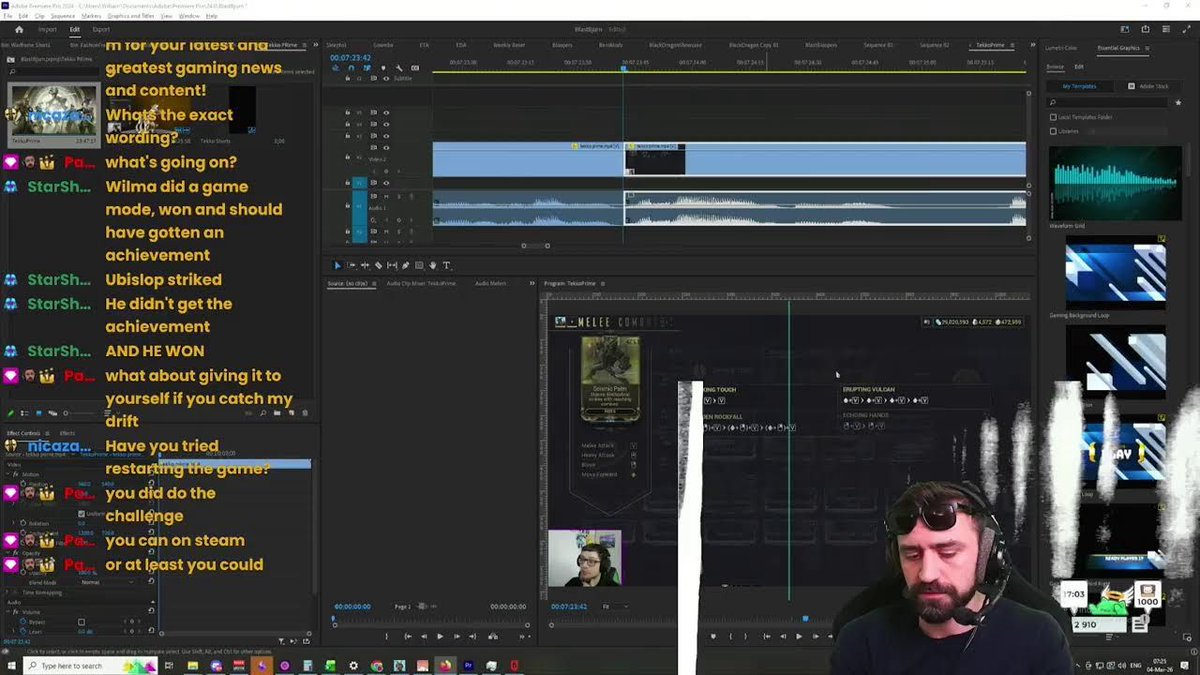Show hidden tabs beside Audio Meters
This screenshot has height=675, width=1200.
pyautogui.click(x=531, y=284)
